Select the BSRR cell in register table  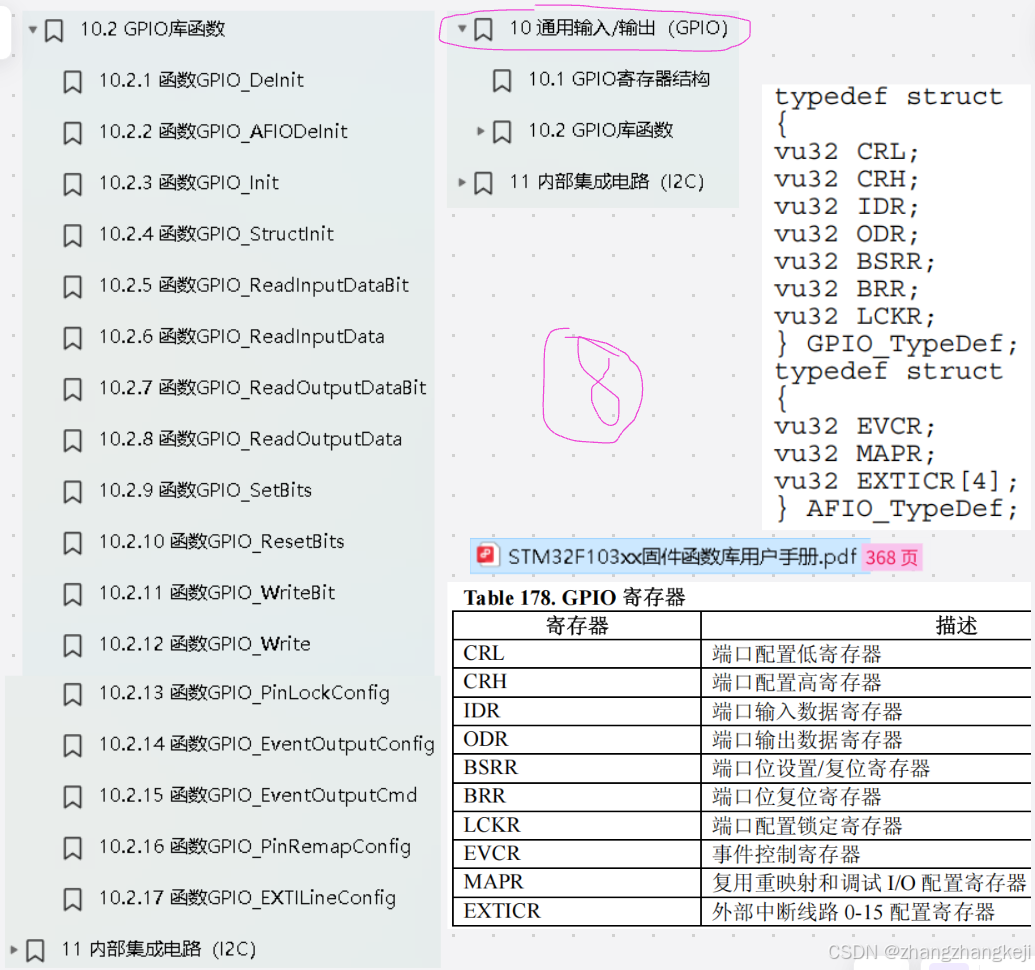pyautogui.click(x=576, y=767)
